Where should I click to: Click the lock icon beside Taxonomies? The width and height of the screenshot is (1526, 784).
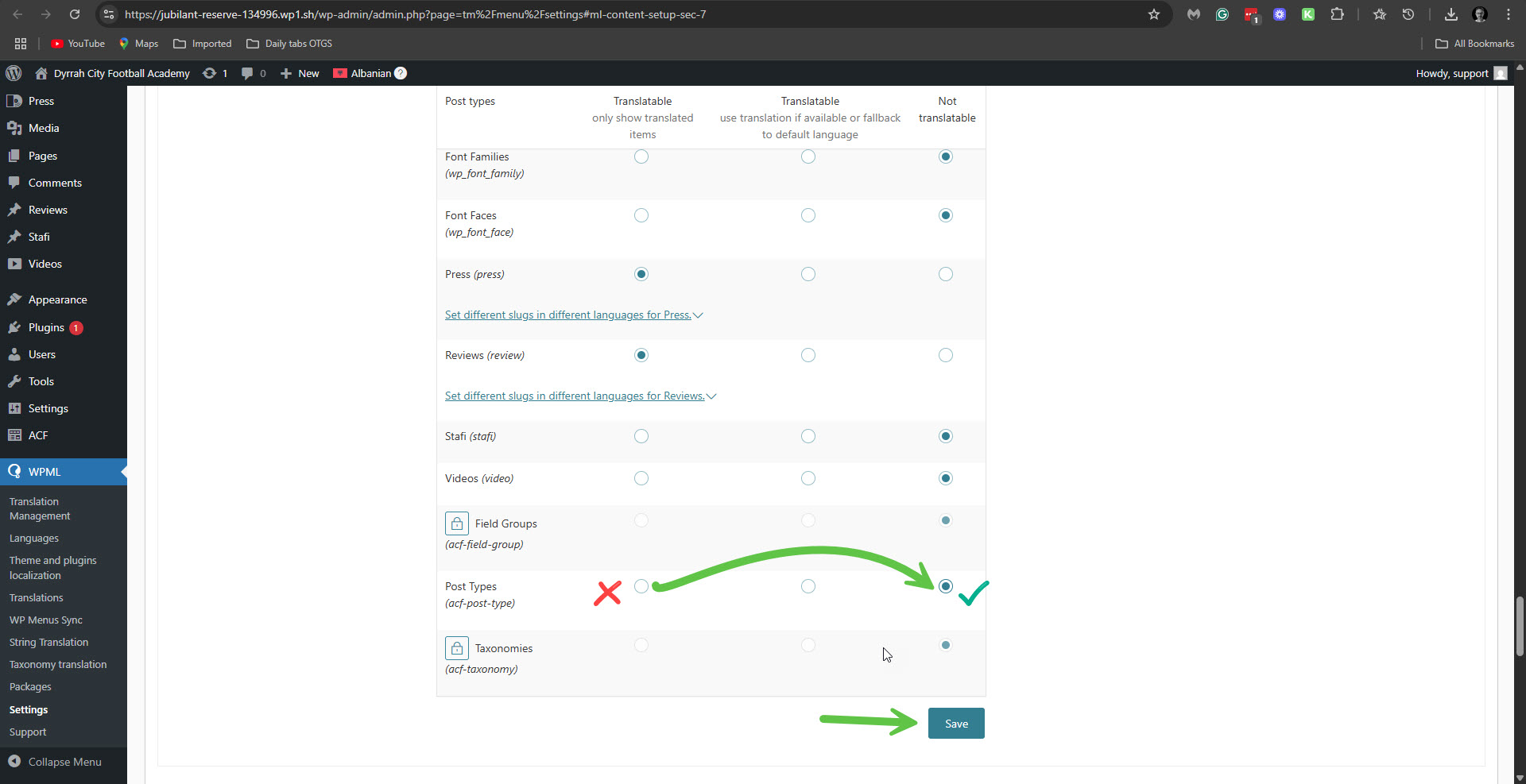click(x=457, y=648)
